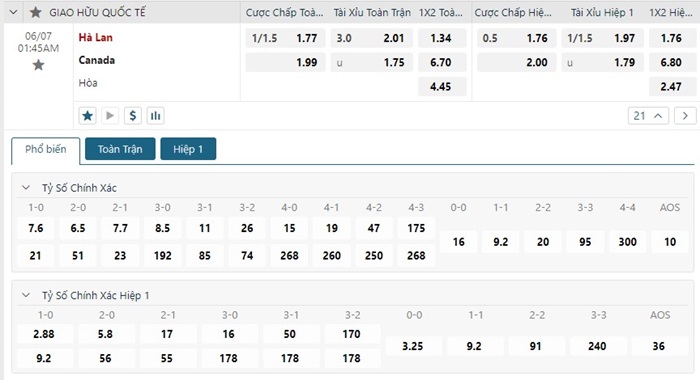This screenshot has width=700, height=380.
Task: Collapse the Tỷ Số Chính Xác section
Action: click(x=26, y=188)
